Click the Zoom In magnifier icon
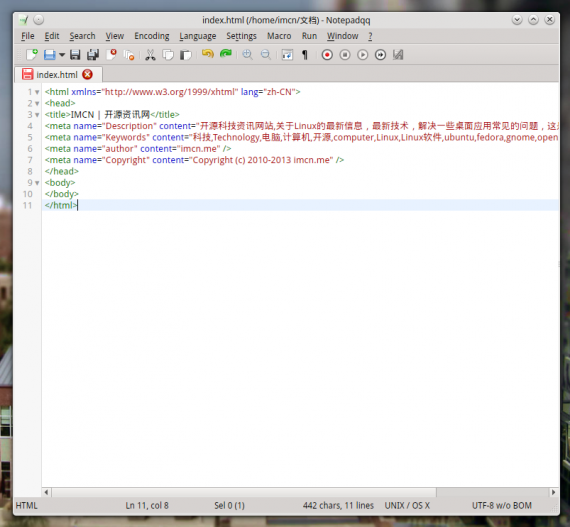 click(x=248, y=55)
